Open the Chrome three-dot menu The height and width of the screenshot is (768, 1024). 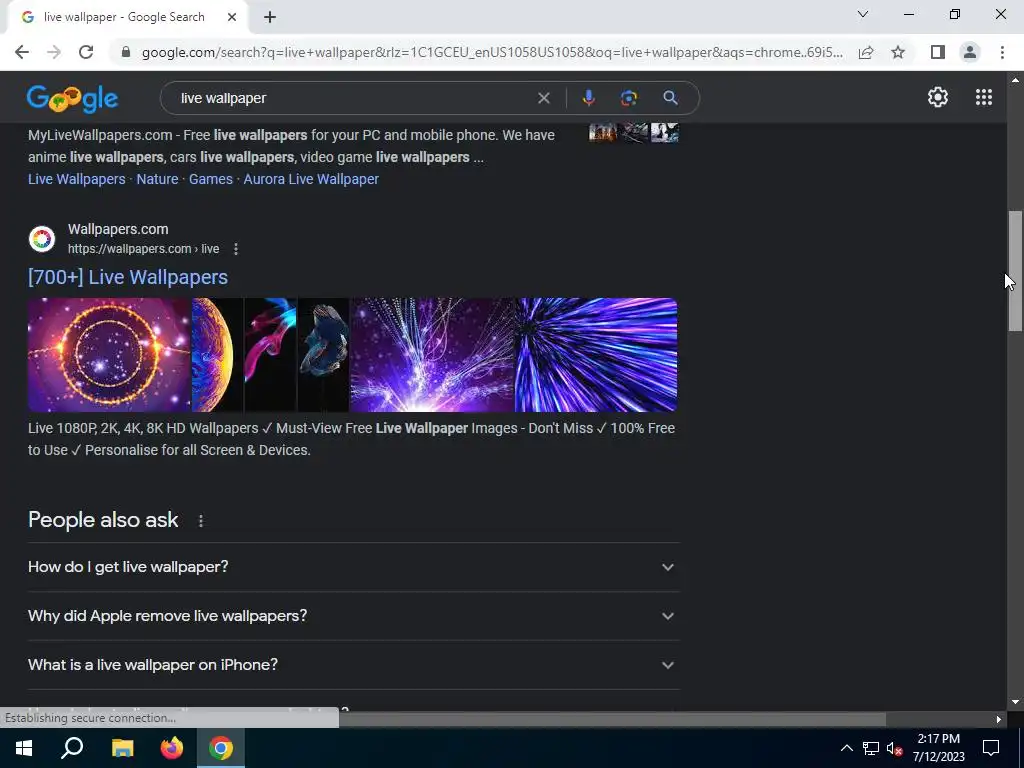pyautogui.click(x=1002, y=52)
